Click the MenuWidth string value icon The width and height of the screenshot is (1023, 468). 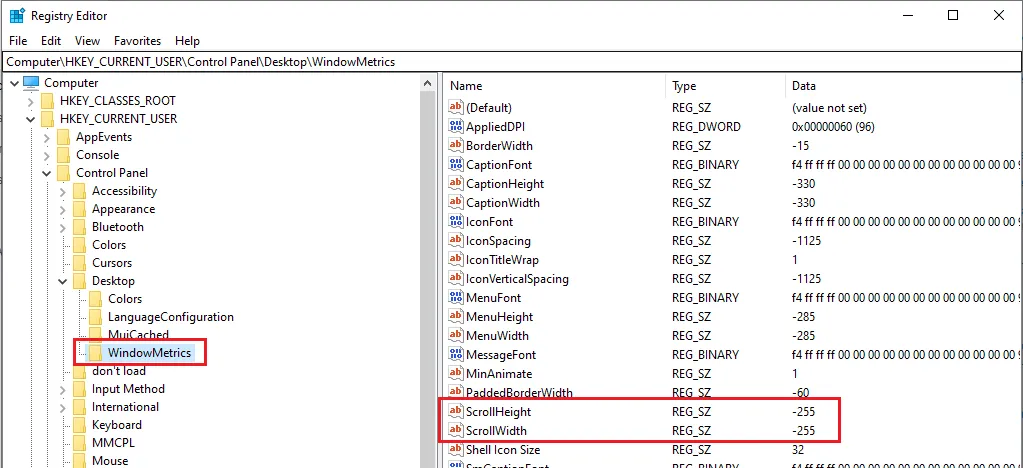coord(455,335)
